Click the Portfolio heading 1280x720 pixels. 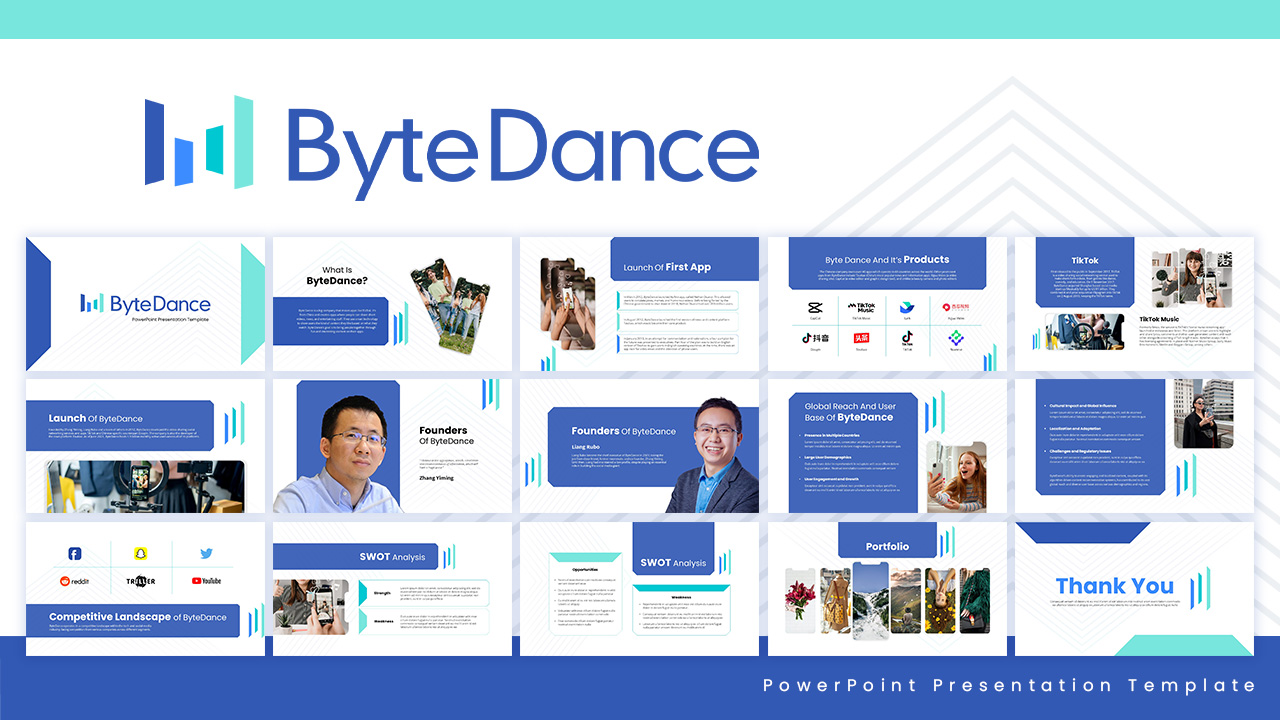887,546
